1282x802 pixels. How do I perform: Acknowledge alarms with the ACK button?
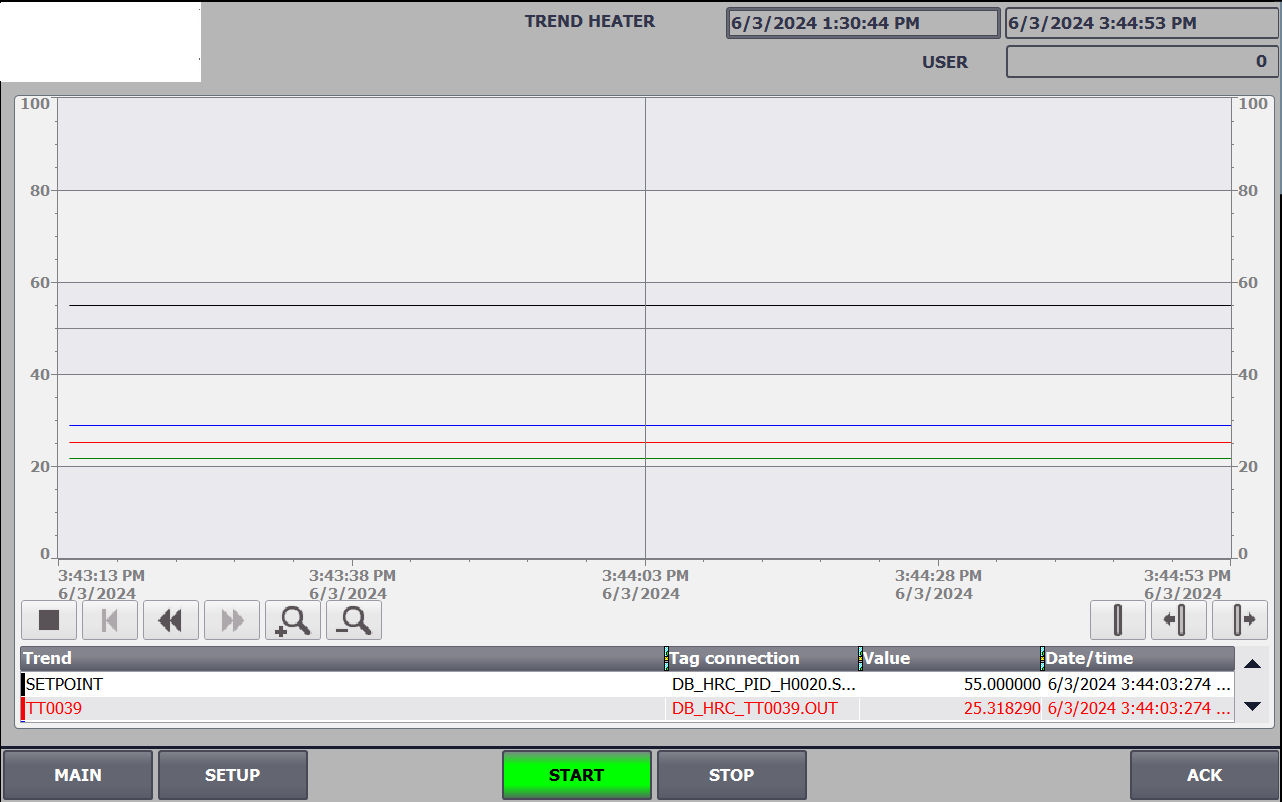1204,775
